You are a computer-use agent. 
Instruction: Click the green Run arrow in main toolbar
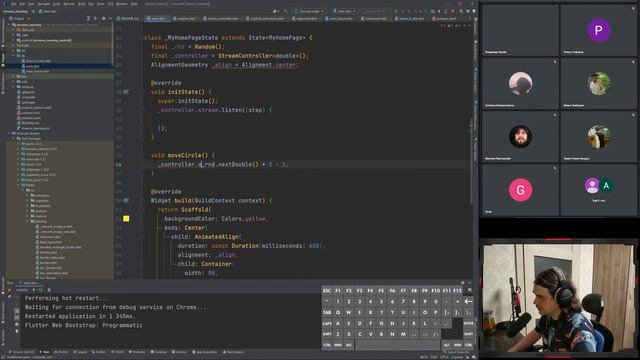(396, 11)
